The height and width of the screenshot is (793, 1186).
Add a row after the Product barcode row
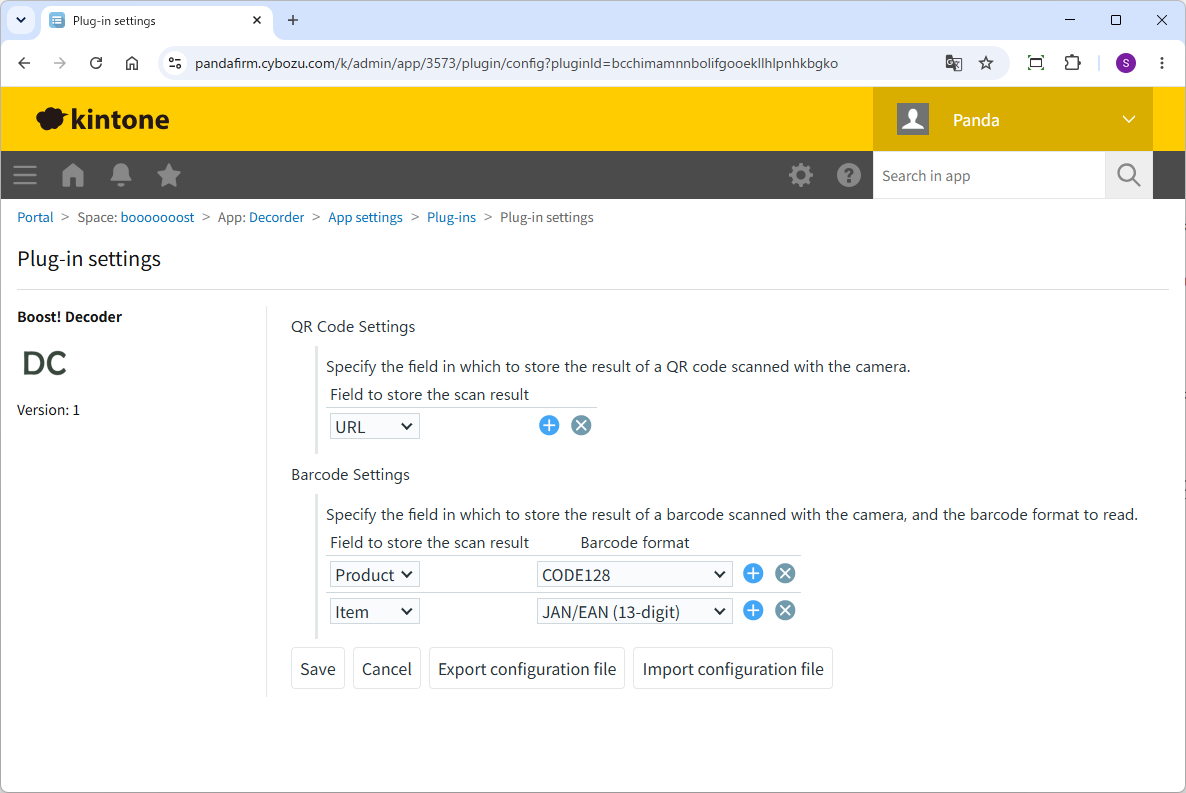click(x=753, y=574)
